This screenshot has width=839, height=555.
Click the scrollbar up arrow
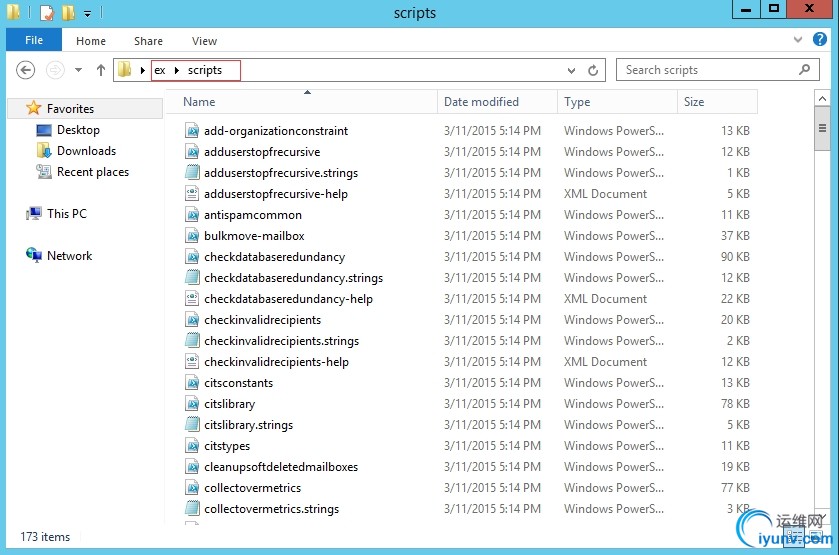[822, 98]
